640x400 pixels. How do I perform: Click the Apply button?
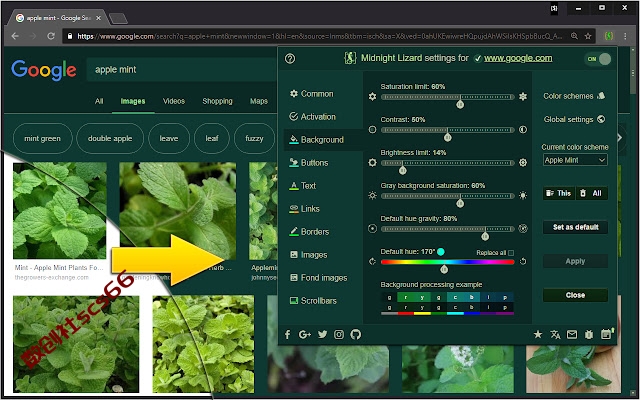[575, 261]
